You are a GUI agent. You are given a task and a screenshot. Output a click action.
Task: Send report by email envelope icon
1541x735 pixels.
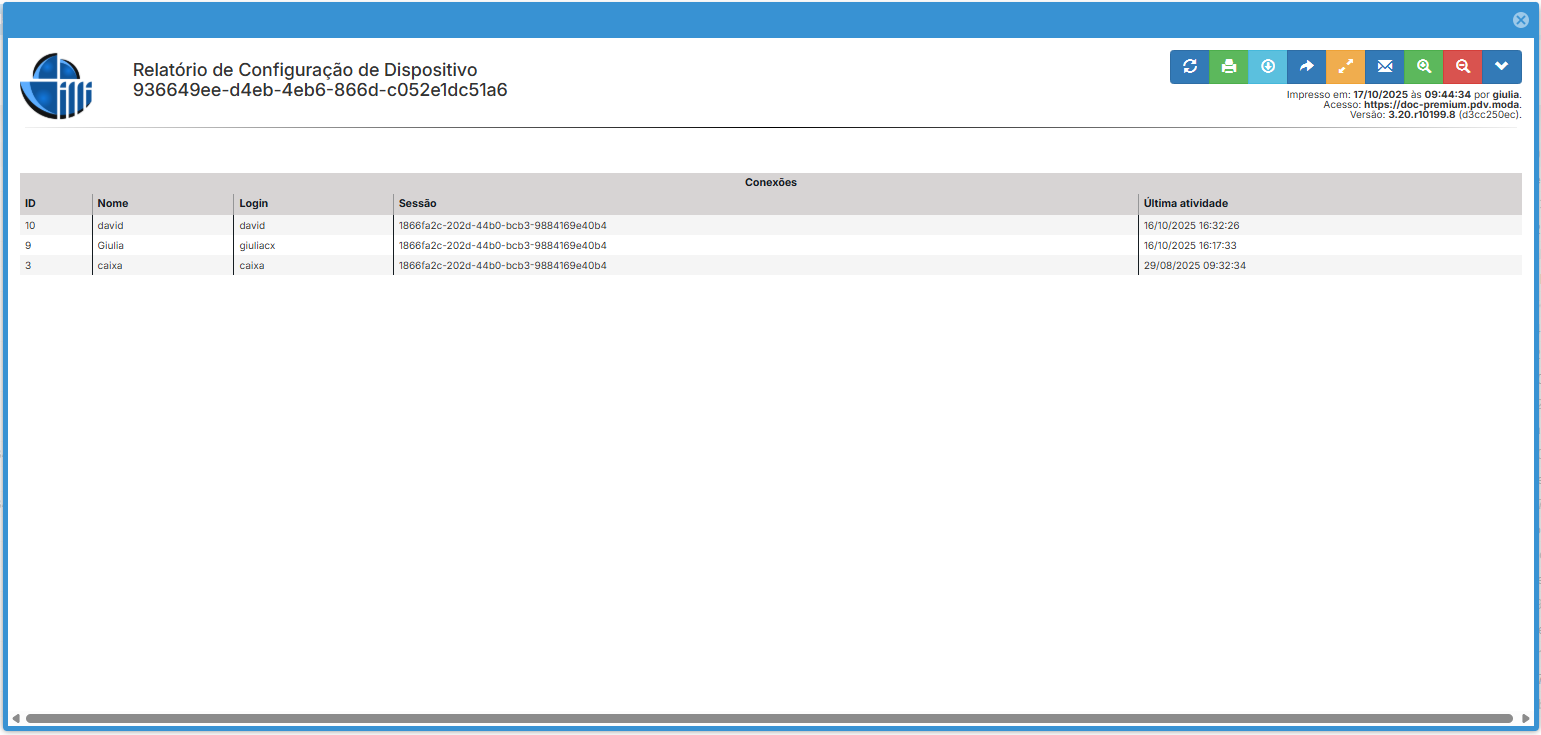1384,67
